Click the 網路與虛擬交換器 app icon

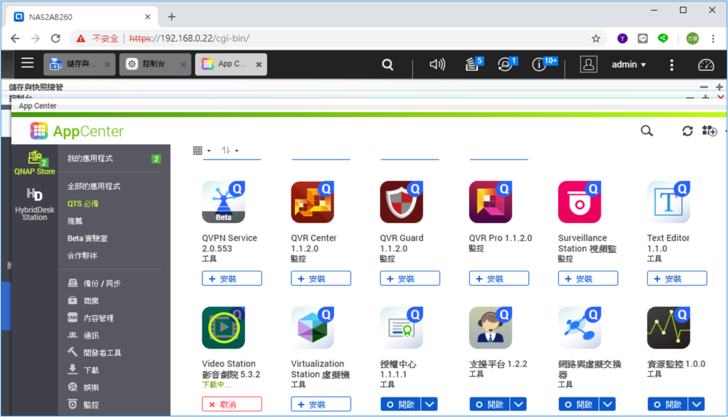tap(580, 328)
